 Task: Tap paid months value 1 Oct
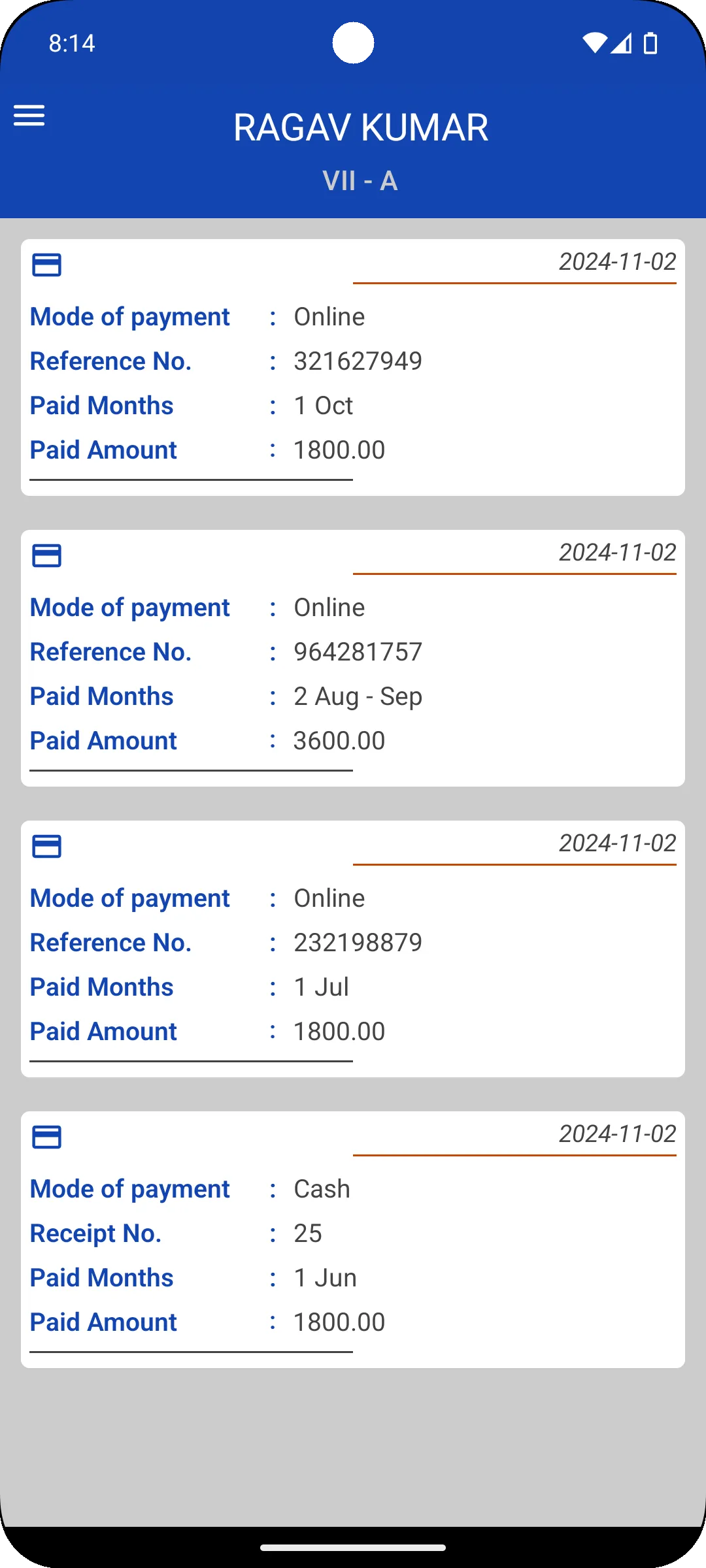coord(324,406)
